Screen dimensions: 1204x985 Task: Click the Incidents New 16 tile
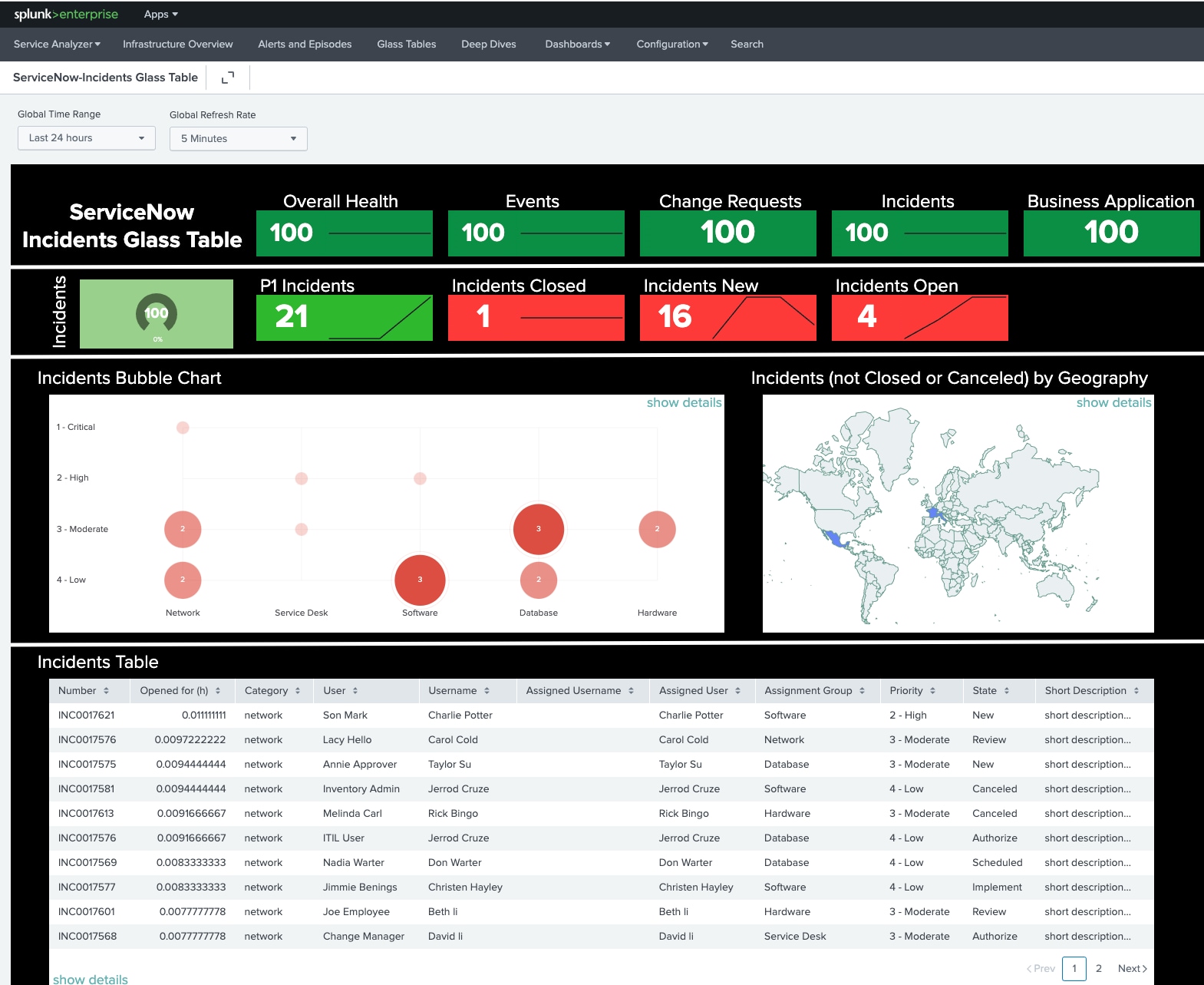[x=728, y=317]
